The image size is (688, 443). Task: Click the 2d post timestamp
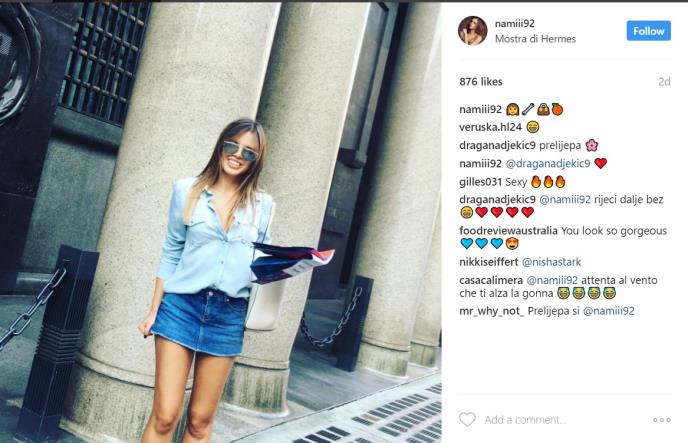pos(664,82)
